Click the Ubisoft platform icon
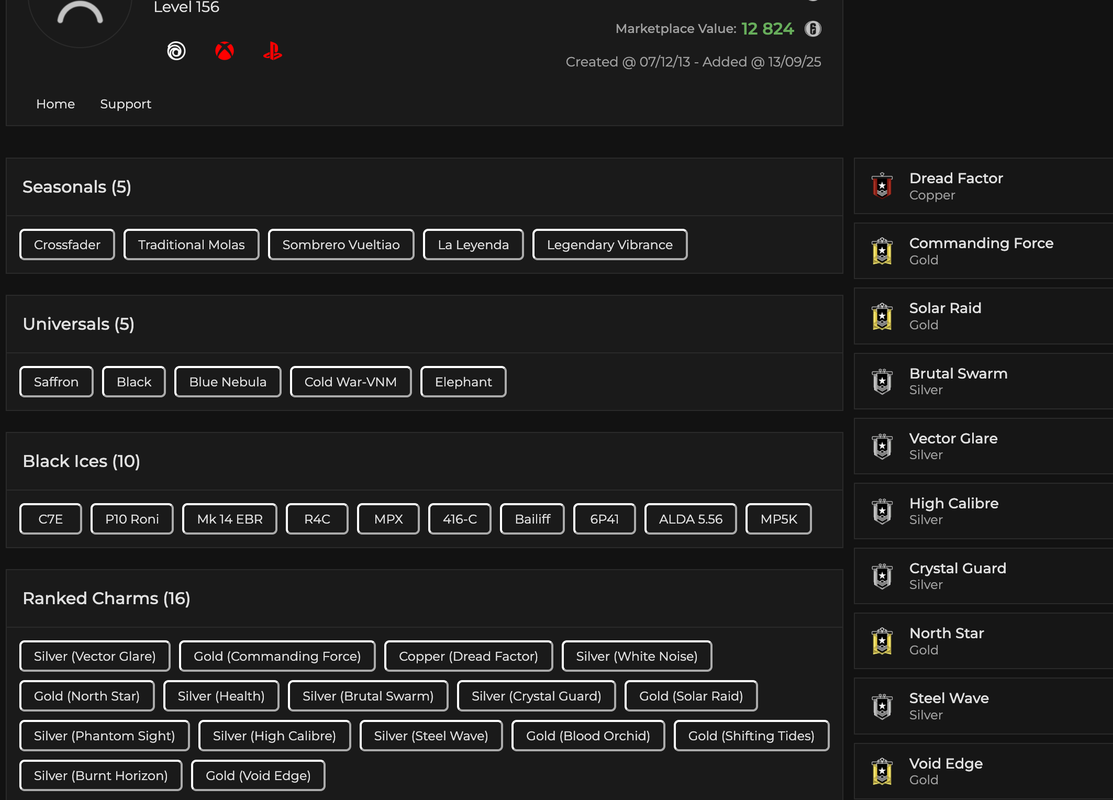 tap(176, 51)
